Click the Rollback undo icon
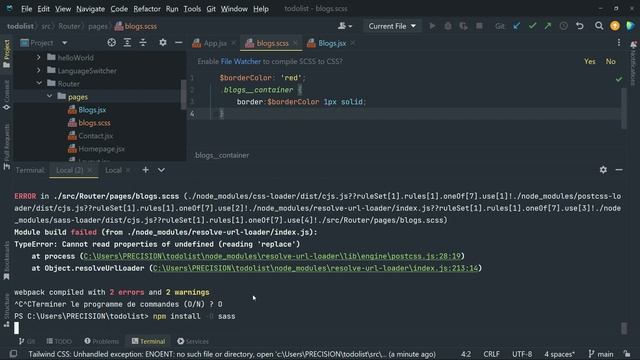 click(580, 26)
